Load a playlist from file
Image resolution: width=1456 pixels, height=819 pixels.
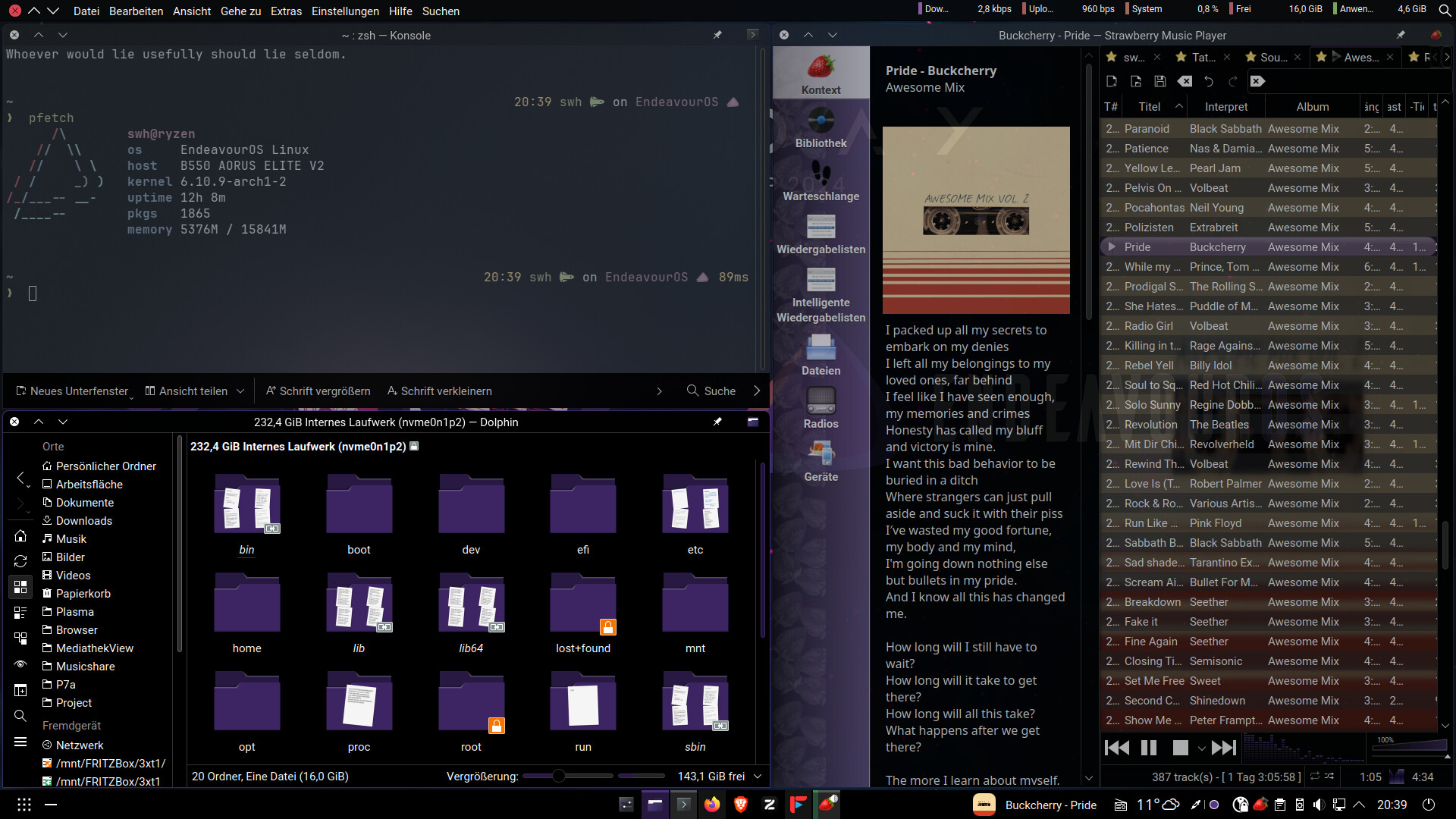pos(1136,81)
